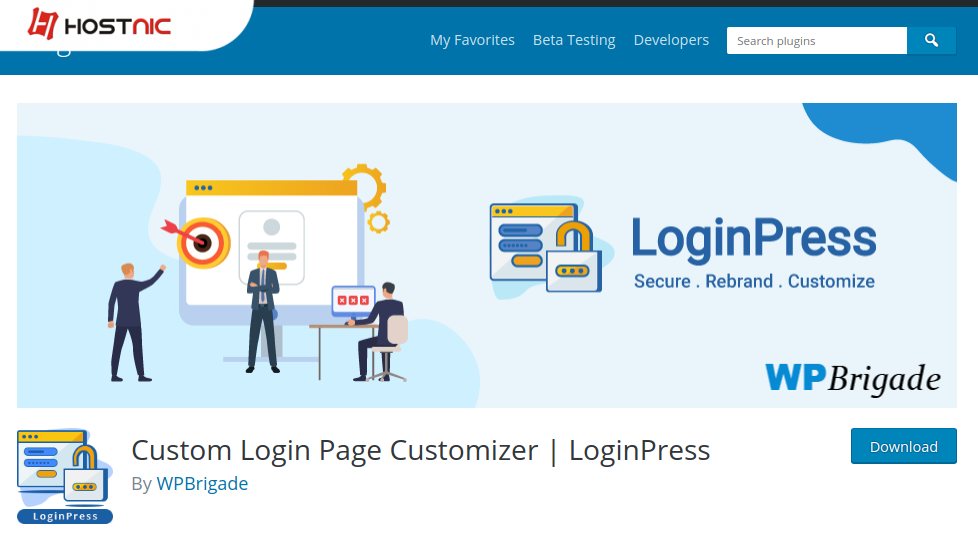978x534 pixels.
Task: Go to the Developers menu item
Action: 671,40
